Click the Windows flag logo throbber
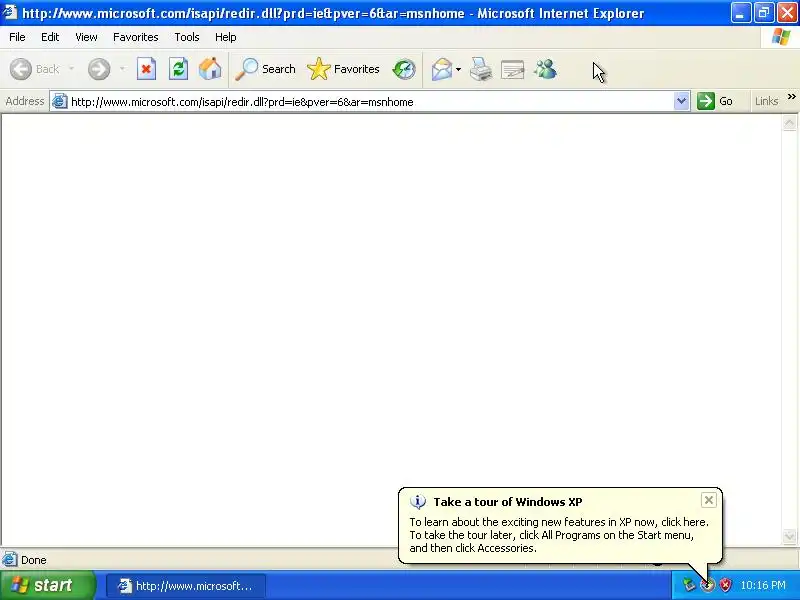800x600 pixels. click(780, 37)
